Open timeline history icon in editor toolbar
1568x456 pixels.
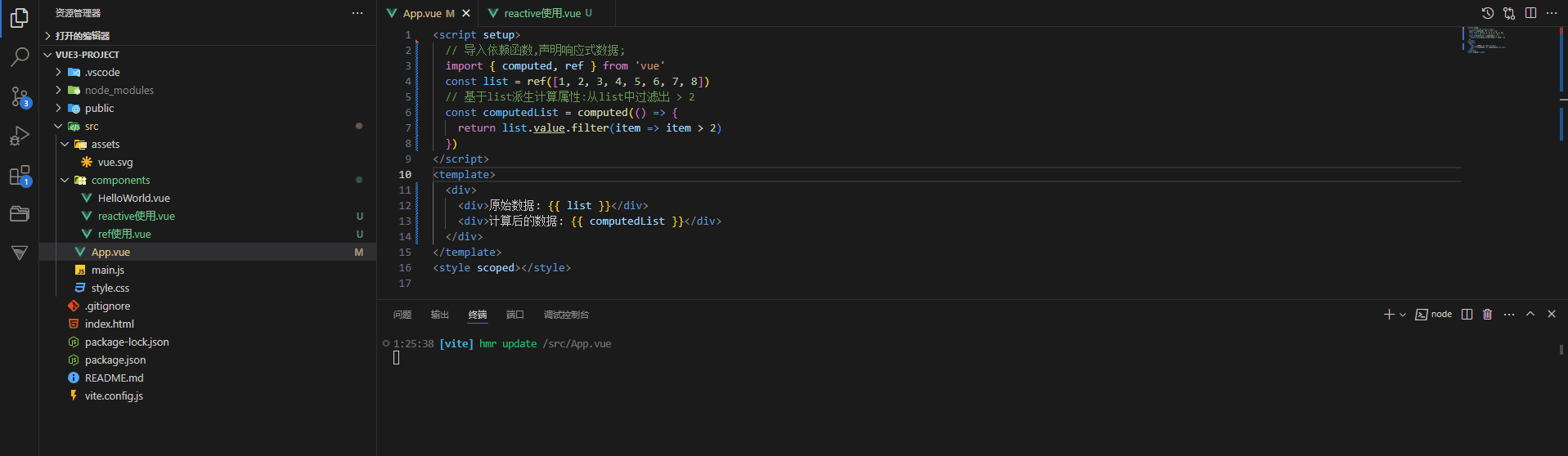[x=1488, y=13]
